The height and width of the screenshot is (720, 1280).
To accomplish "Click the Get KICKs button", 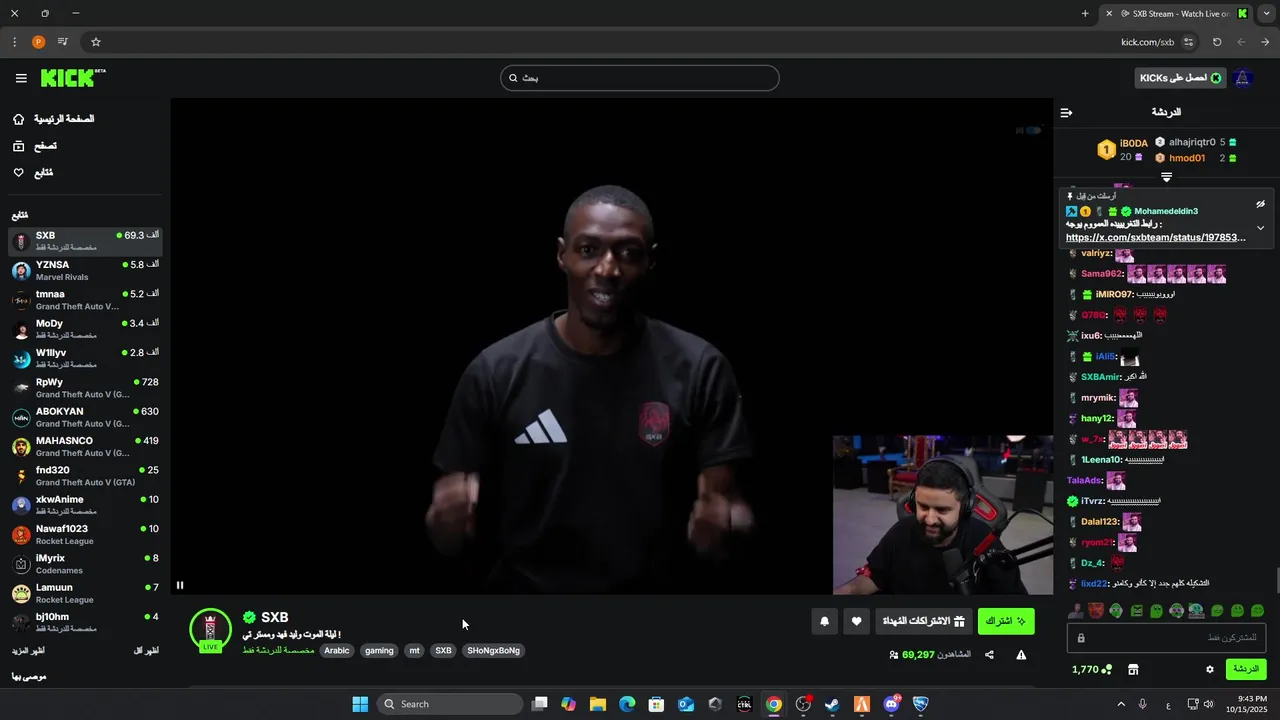I will point(1180,78).
